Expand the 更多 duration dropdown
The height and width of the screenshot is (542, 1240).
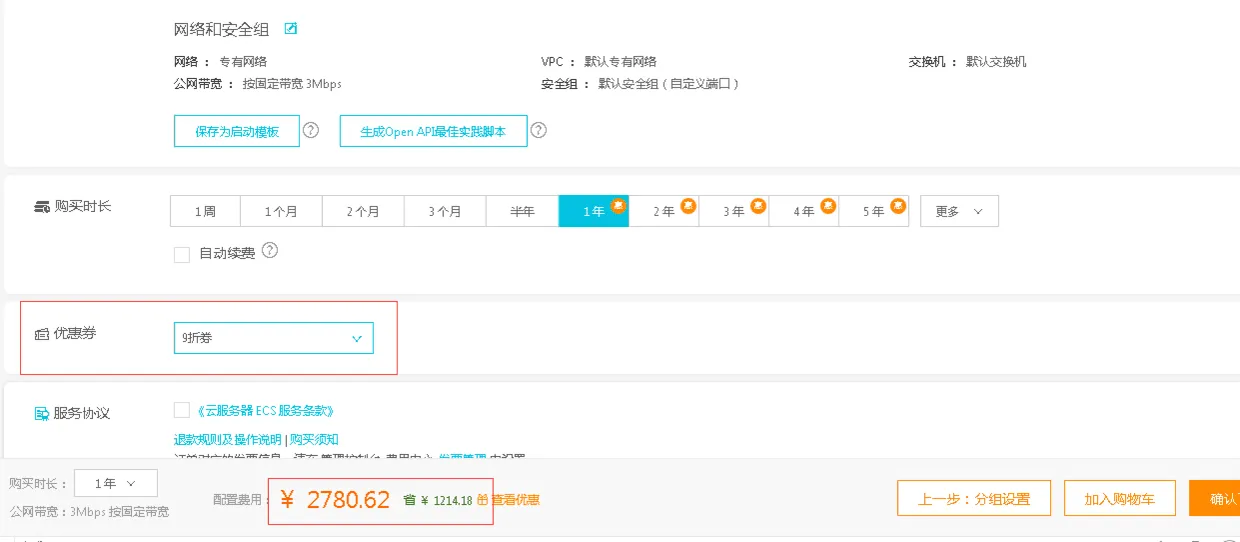point(959,211)
